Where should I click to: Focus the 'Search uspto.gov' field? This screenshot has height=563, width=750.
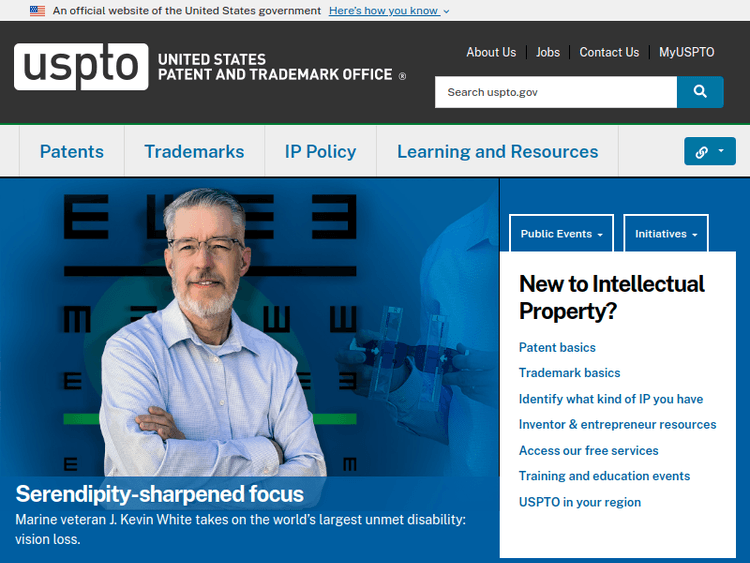point(556,92)
